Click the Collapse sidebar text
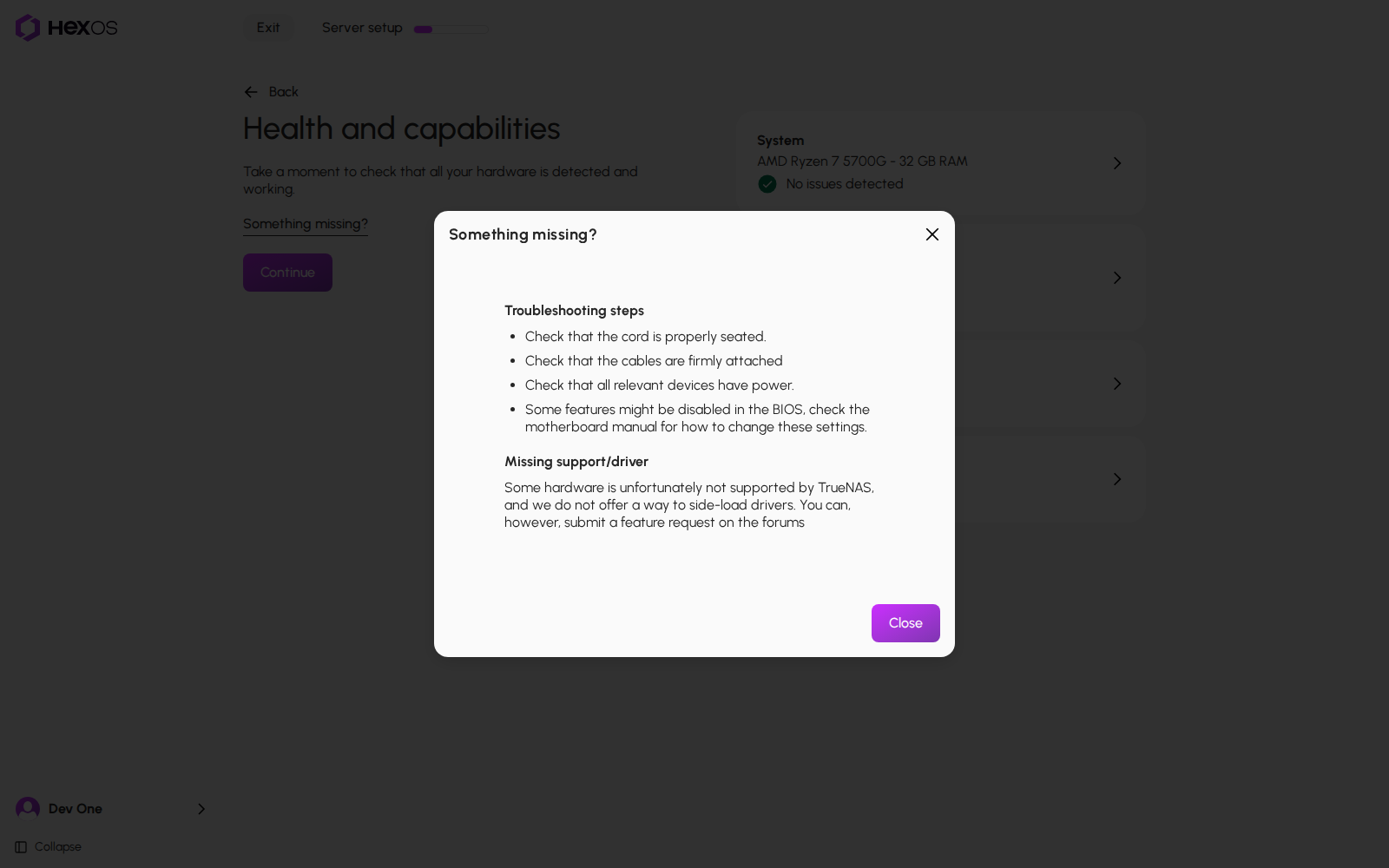1389x868 pixels. pyautogui.click(x=58, y=847)
